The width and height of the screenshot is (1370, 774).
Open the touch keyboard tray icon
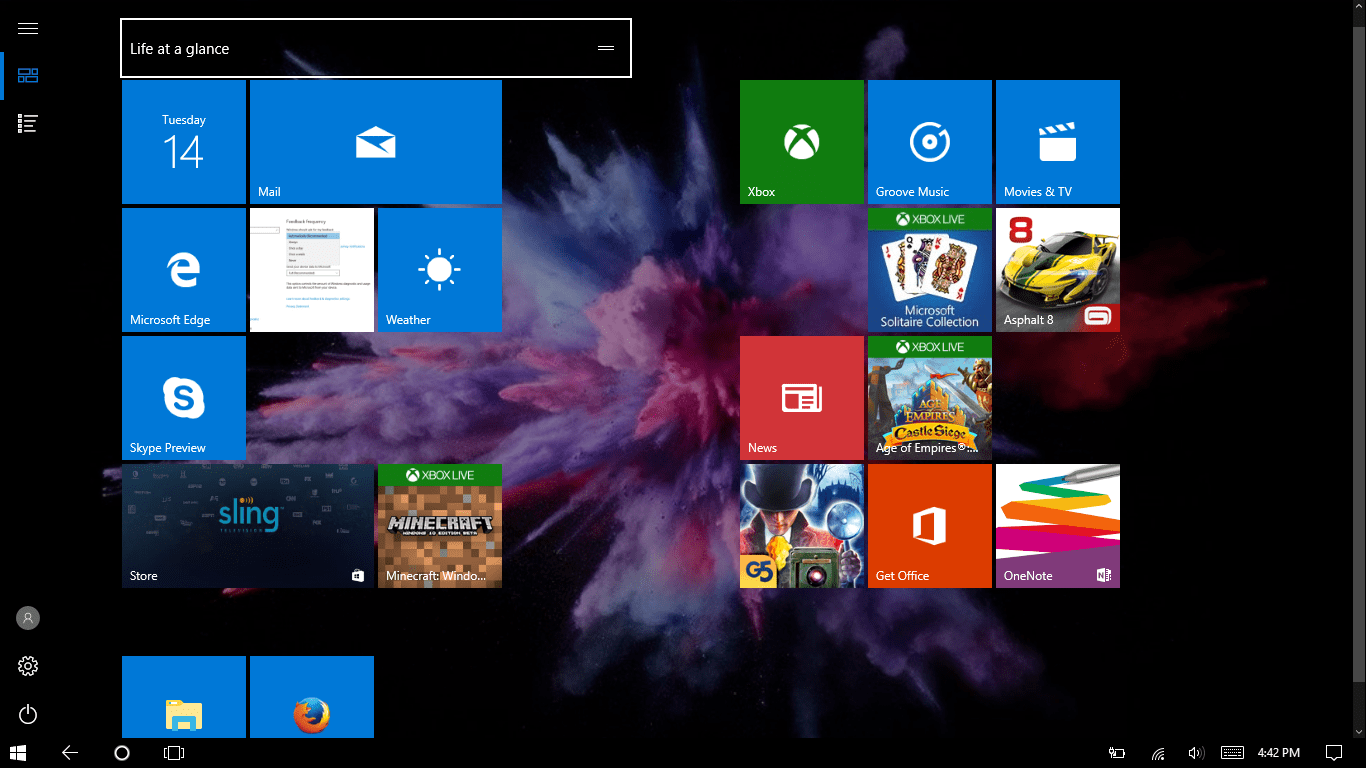tap(1232, 753)
